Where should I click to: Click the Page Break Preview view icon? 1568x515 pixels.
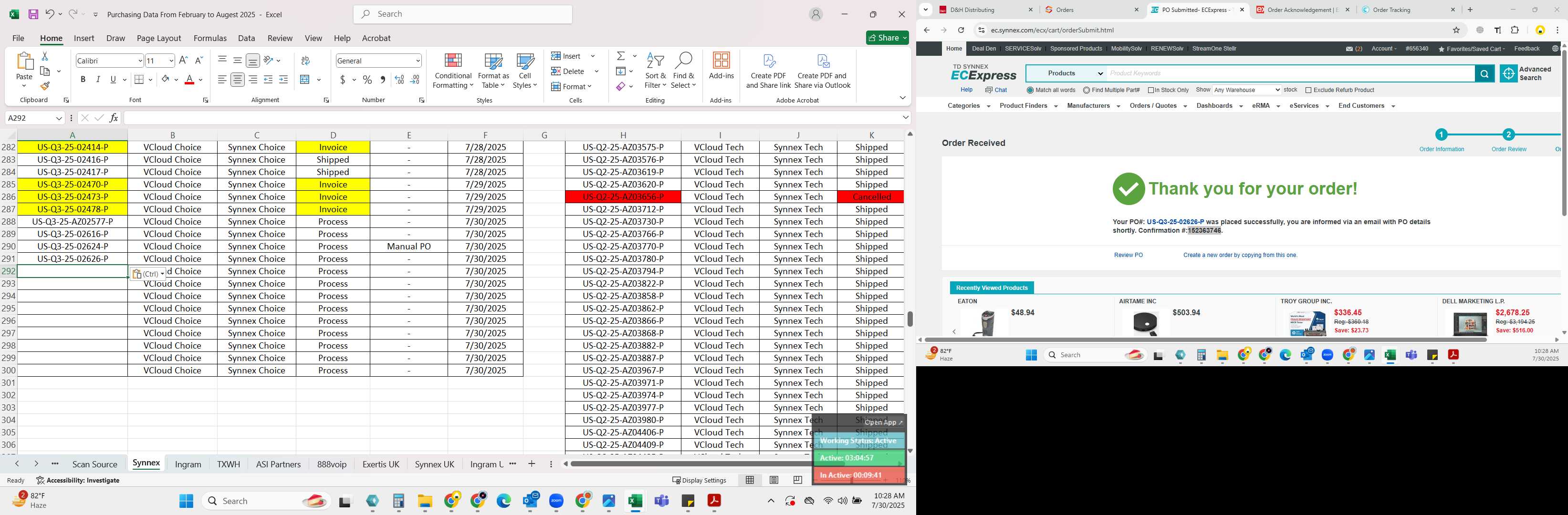[x=797, y=480]
